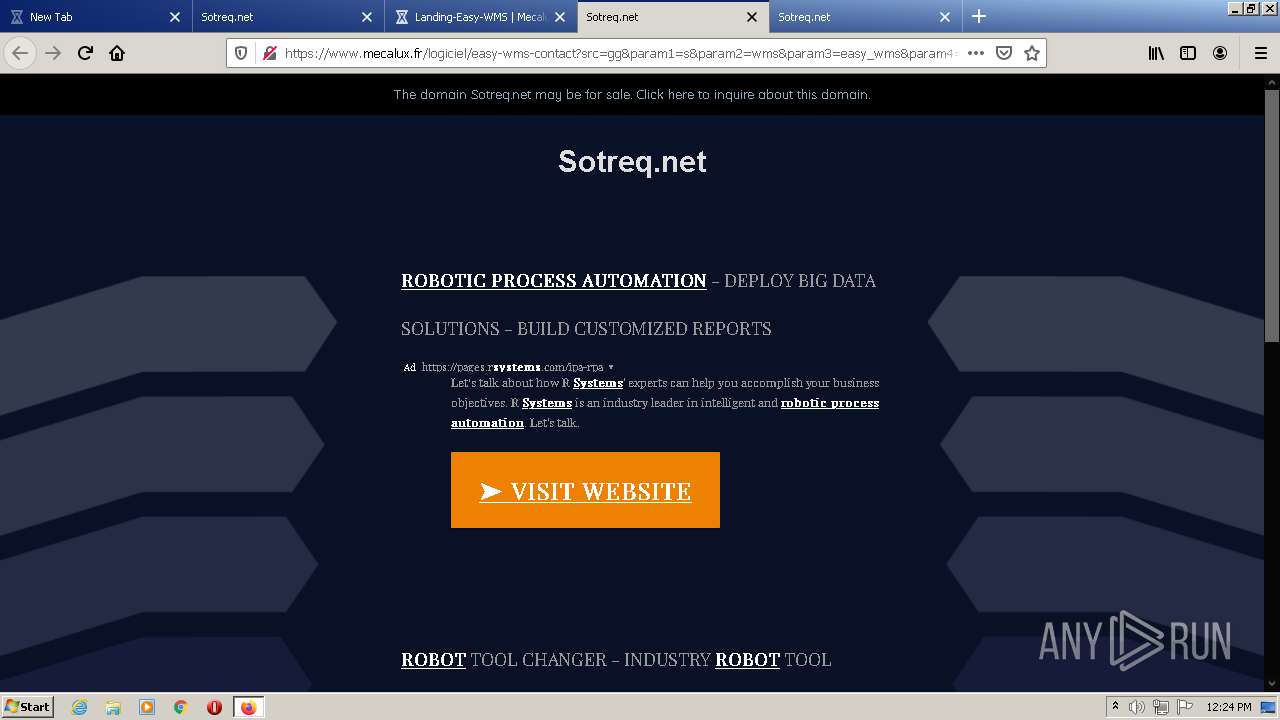1280x720 pixels.
Task: Open a new tab with plus button
Action: click(x=979, y=16)
